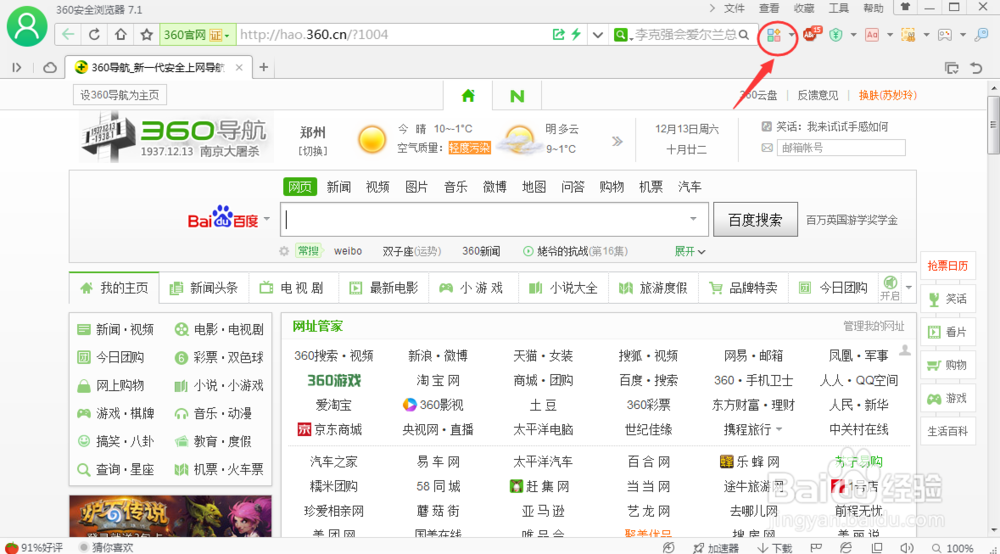The width and height of the screenshot is (1000, 554).
Task: Click the magnifier find icon at toolbar end
Action: point(982,35)
